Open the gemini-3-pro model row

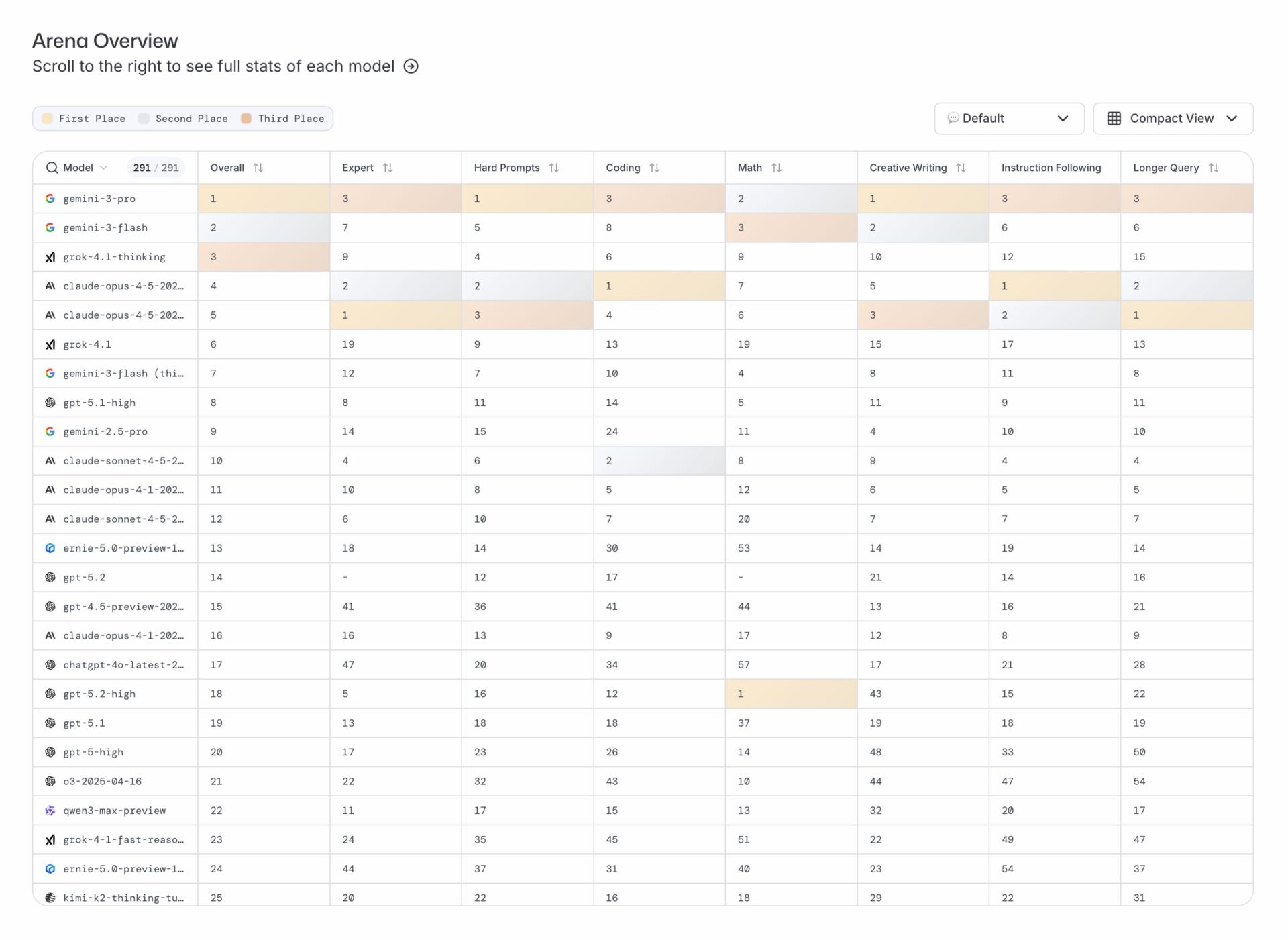coord(99,199)
